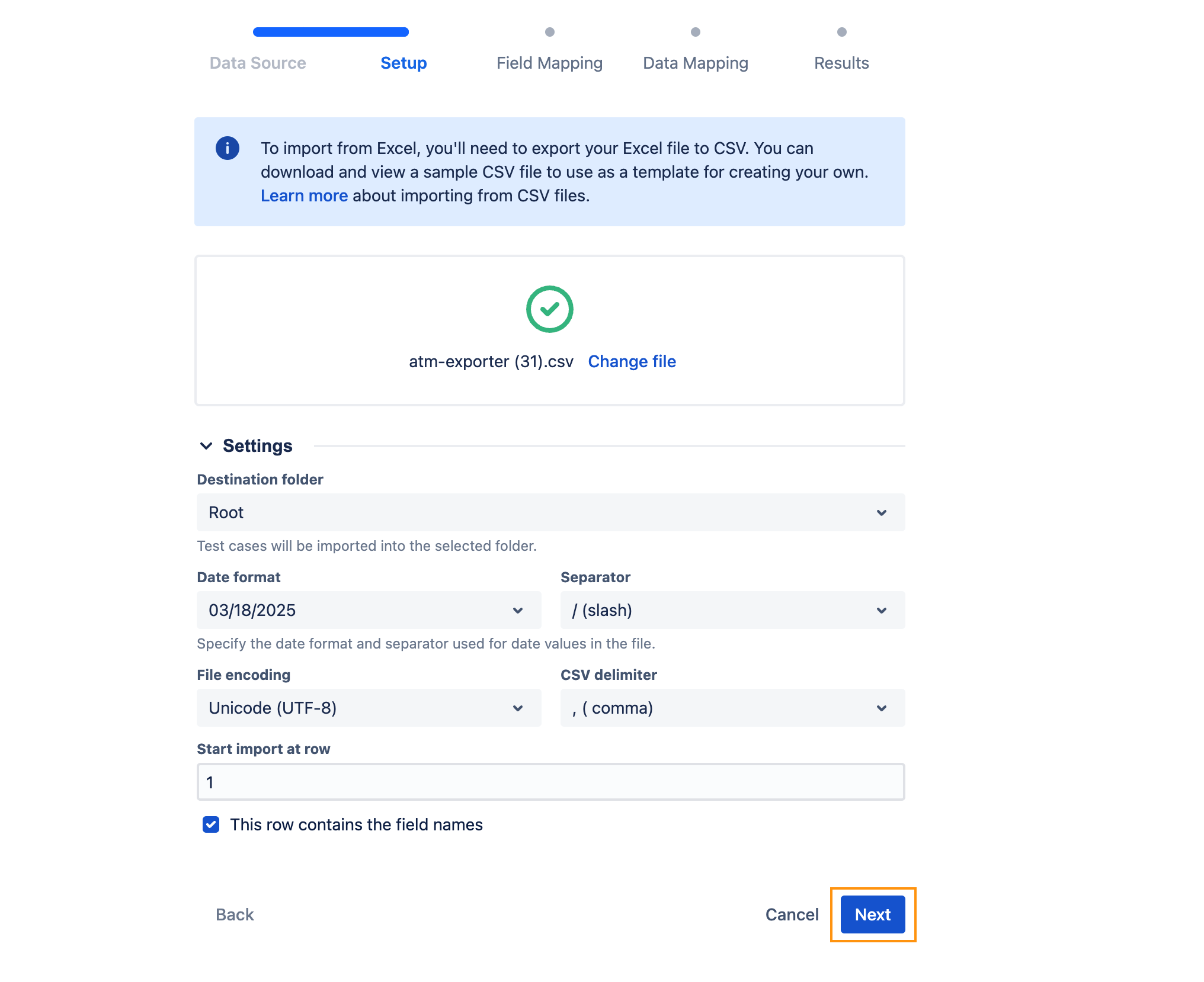Open the File encoding Unicode dropdown
This screenshot has height=982, width=1204.
click(369, 708)
